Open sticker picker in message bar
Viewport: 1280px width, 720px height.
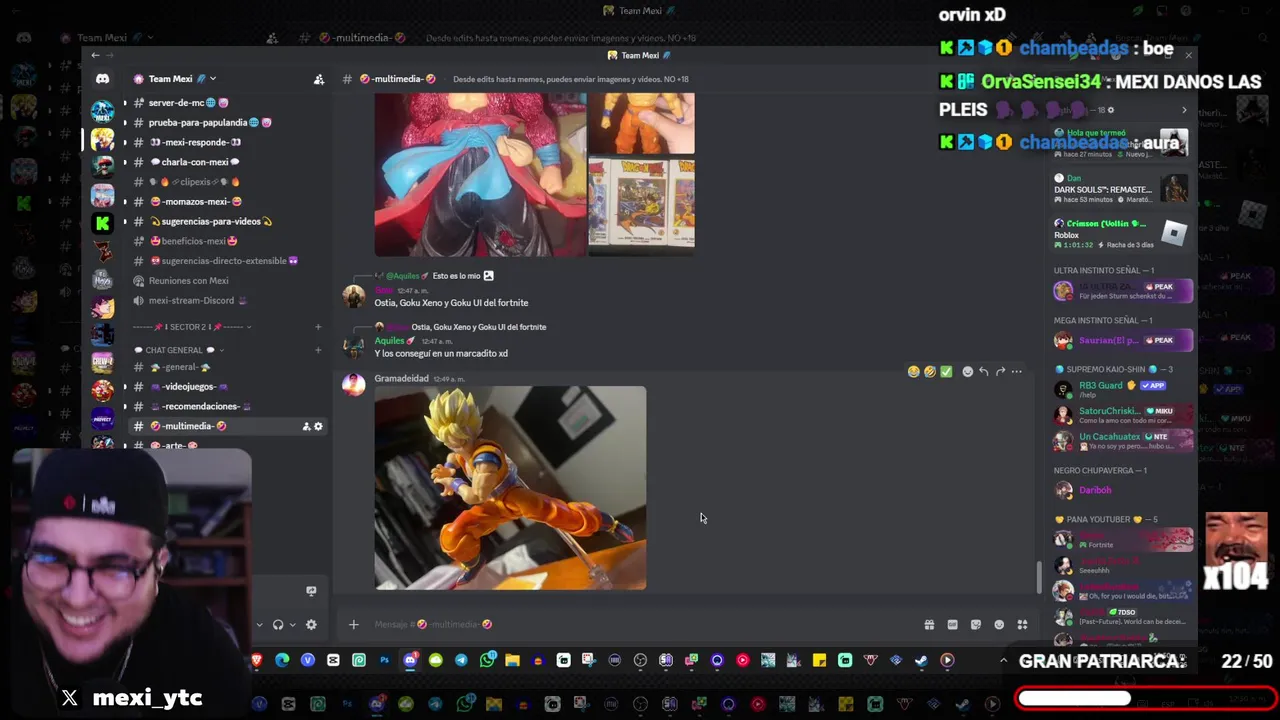tap(976, 625)
